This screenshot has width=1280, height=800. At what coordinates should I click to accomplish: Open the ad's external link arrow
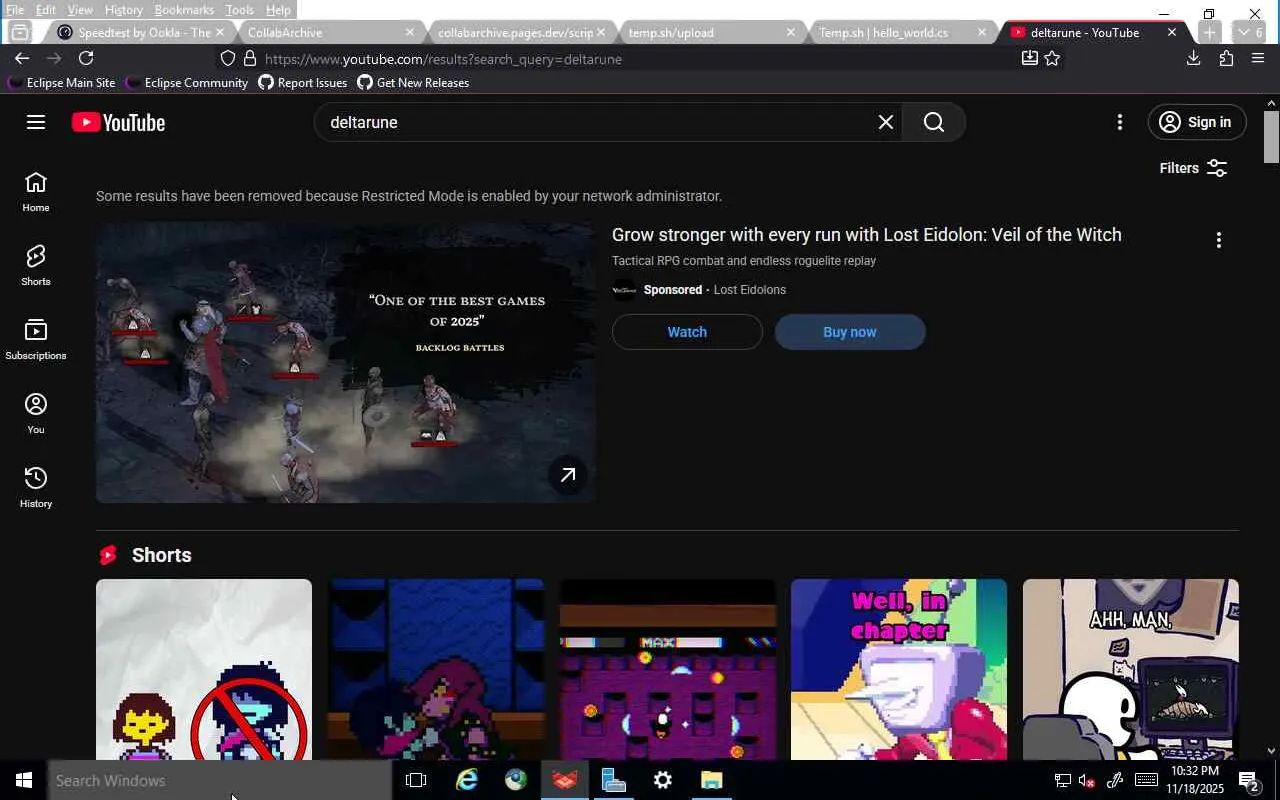tap(568, 475)
